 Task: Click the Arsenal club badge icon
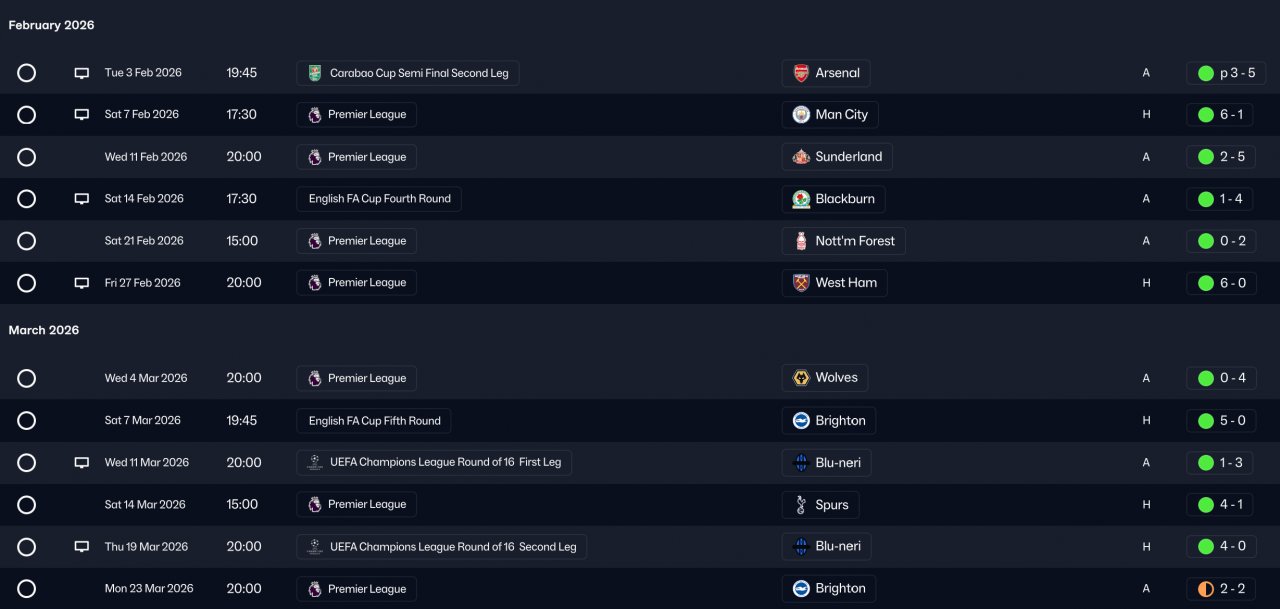point(801,73)
